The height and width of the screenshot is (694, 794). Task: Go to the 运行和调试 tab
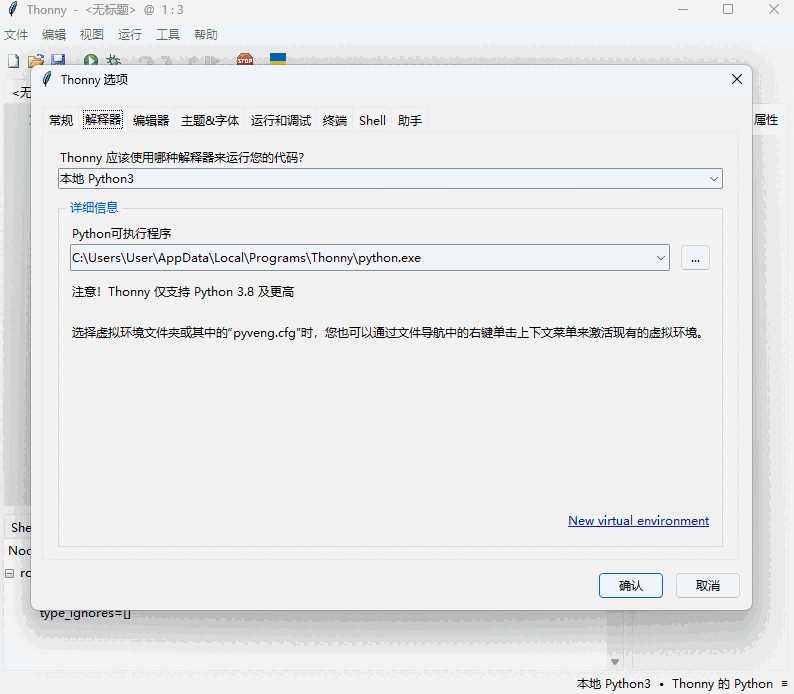tap(281, 120)
